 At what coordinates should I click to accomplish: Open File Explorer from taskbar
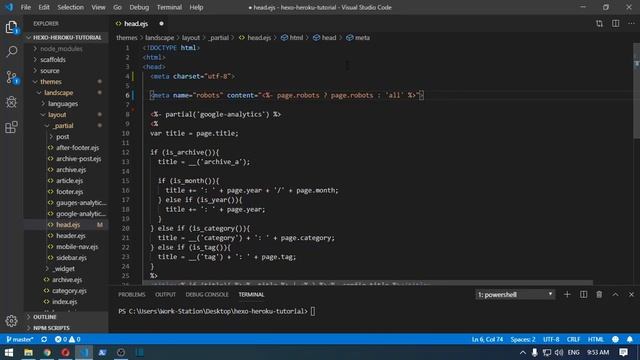pyautogui.click(x=28, y=352)
